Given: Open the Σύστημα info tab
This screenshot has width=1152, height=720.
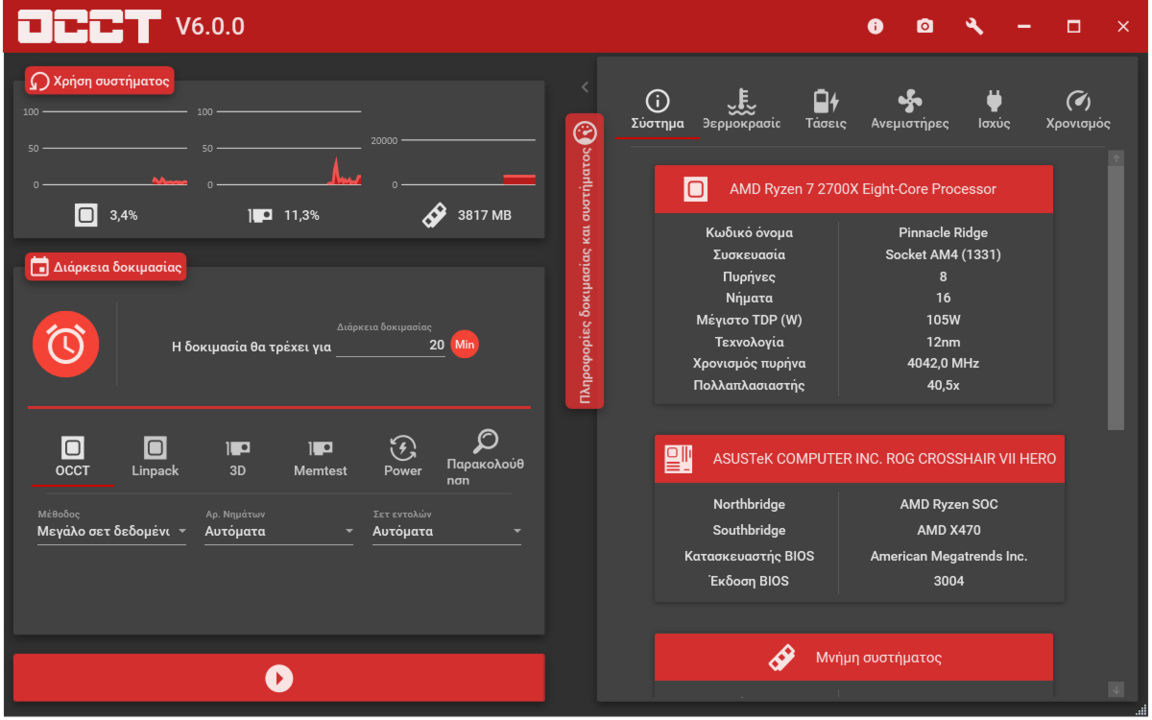Looking at the screenshot, I should (x=658, y=112).
